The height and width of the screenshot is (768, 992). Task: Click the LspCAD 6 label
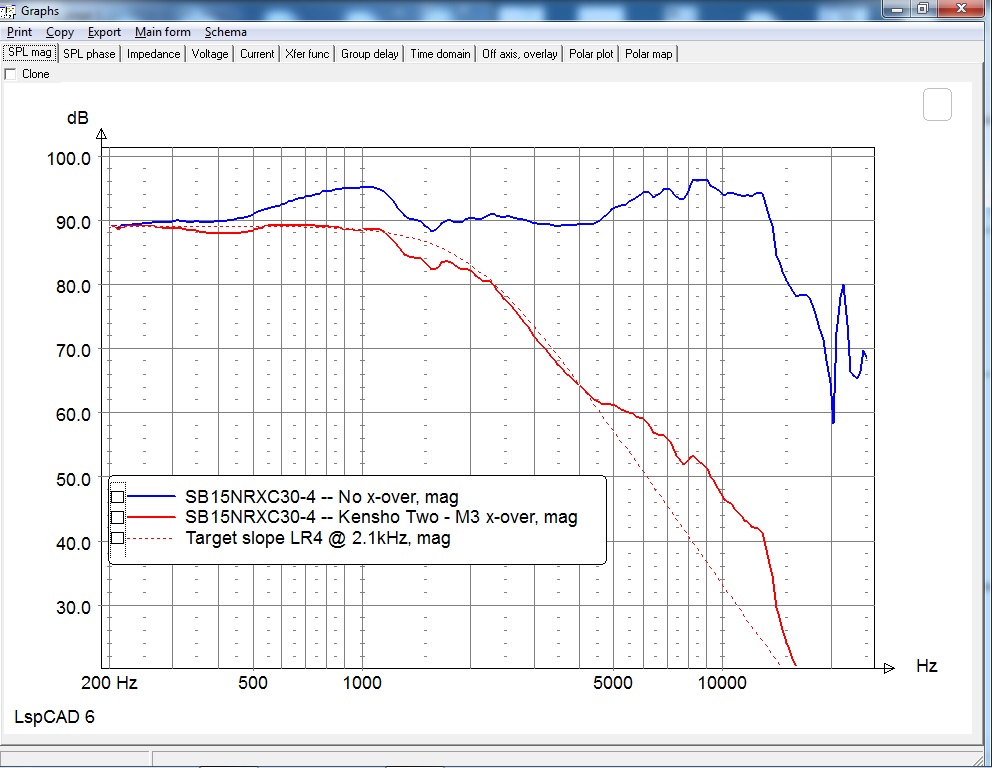pyautogui.click(x=54, y=717)
